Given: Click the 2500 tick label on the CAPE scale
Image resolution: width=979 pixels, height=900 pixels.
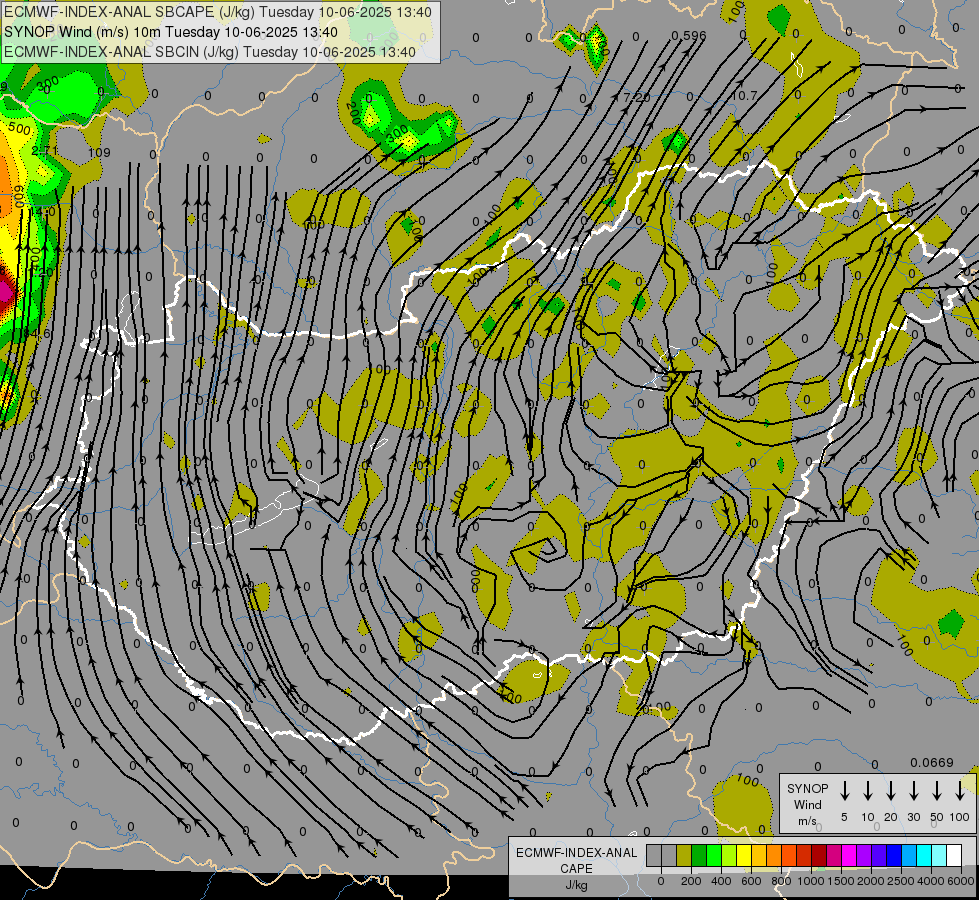Looking at the screenshot, I should click(x=901, y=881).
